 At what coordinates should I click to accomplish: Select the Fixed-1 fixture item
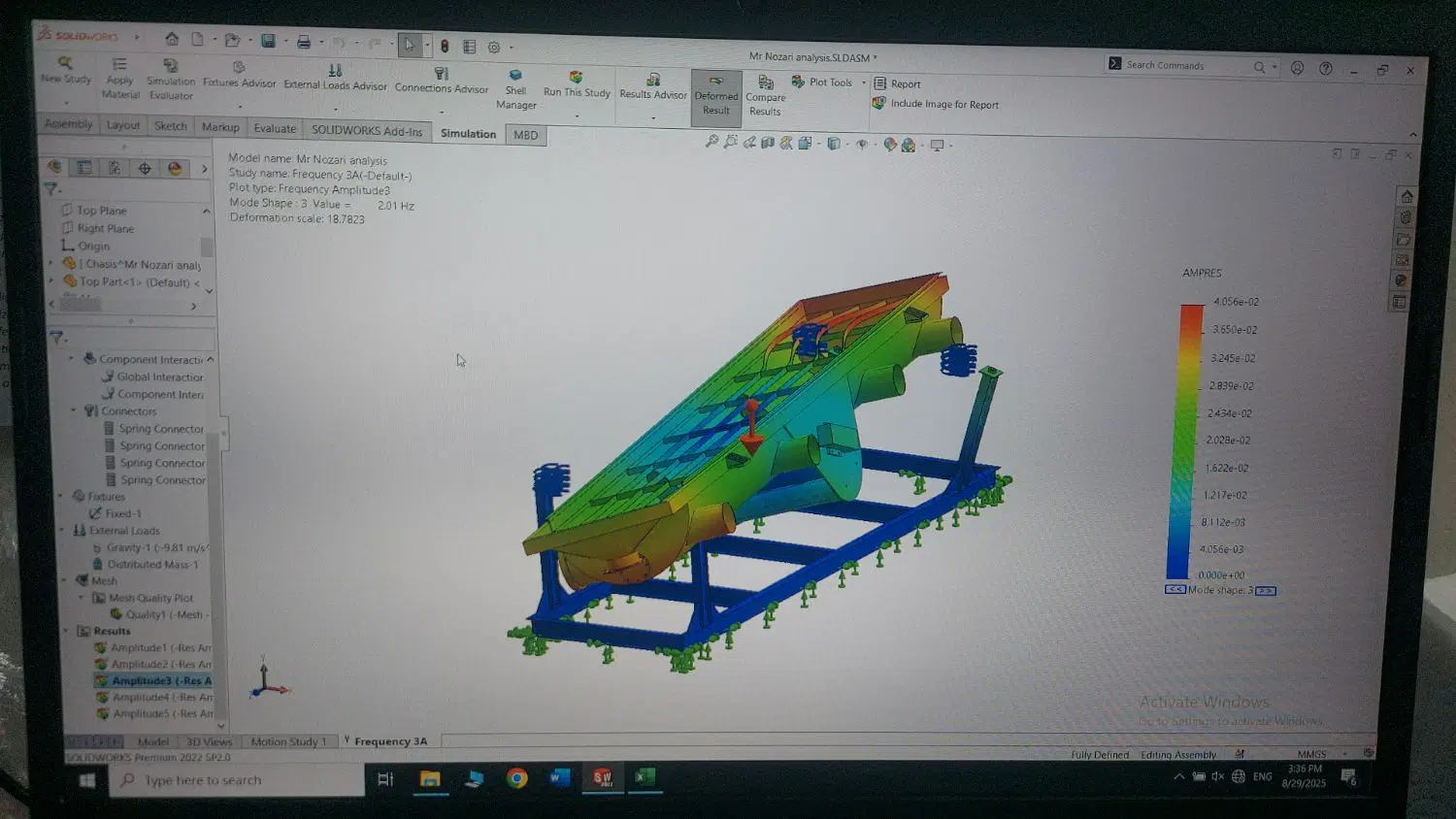[x=115, y=513]
